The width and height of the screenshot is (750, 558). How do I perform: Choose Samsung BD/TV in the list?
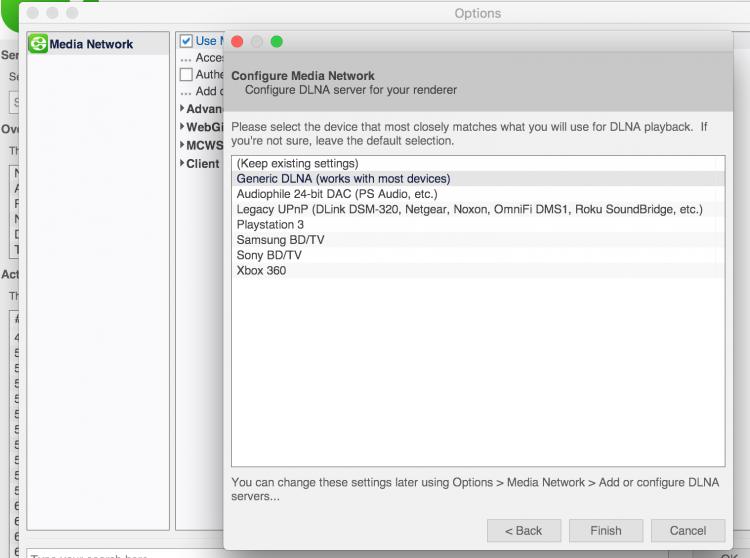pyautogui.click(x=478, y=240)
